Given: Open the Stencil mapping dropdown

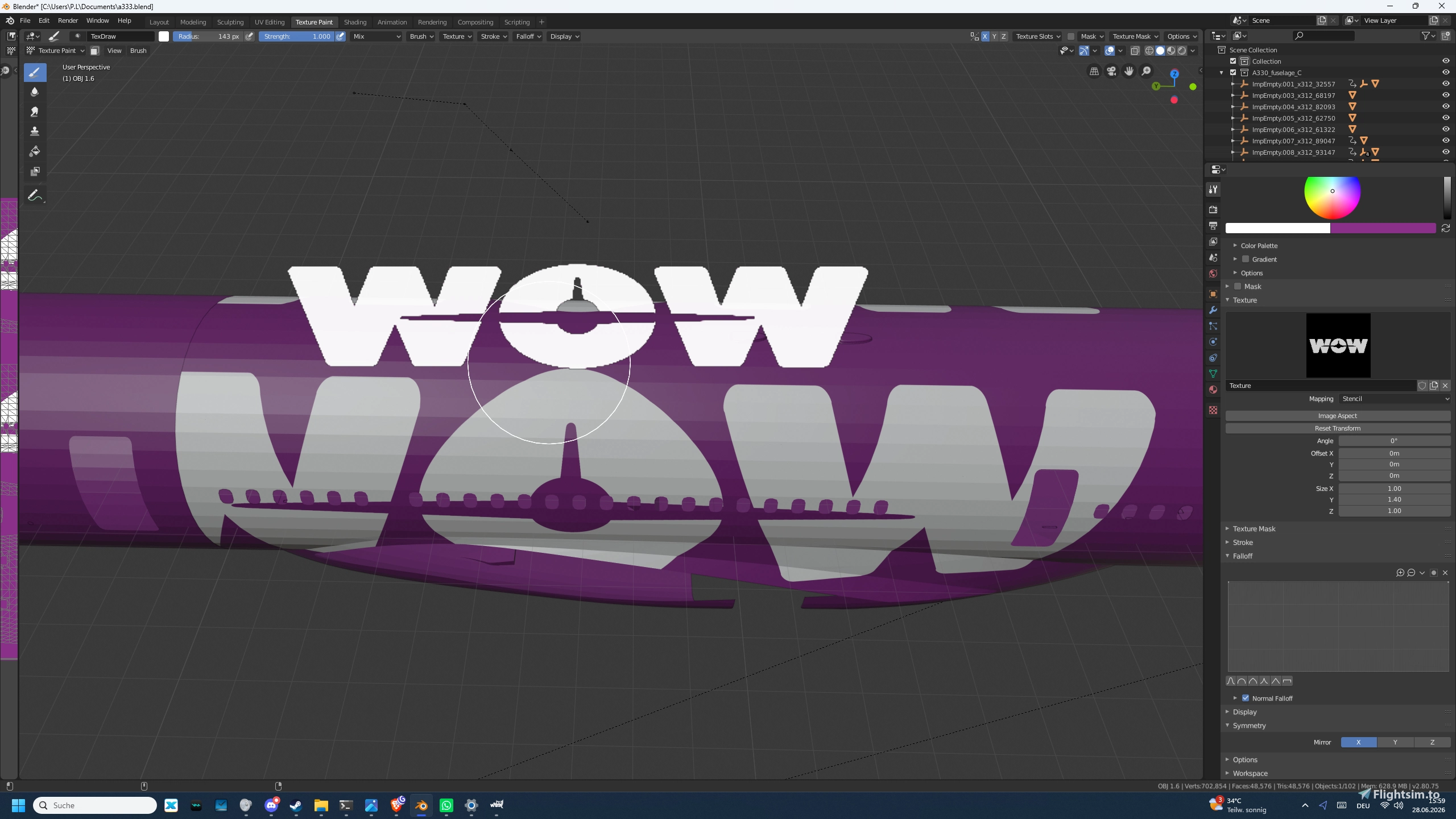Looking at the screenshot, I should 1395,399.
